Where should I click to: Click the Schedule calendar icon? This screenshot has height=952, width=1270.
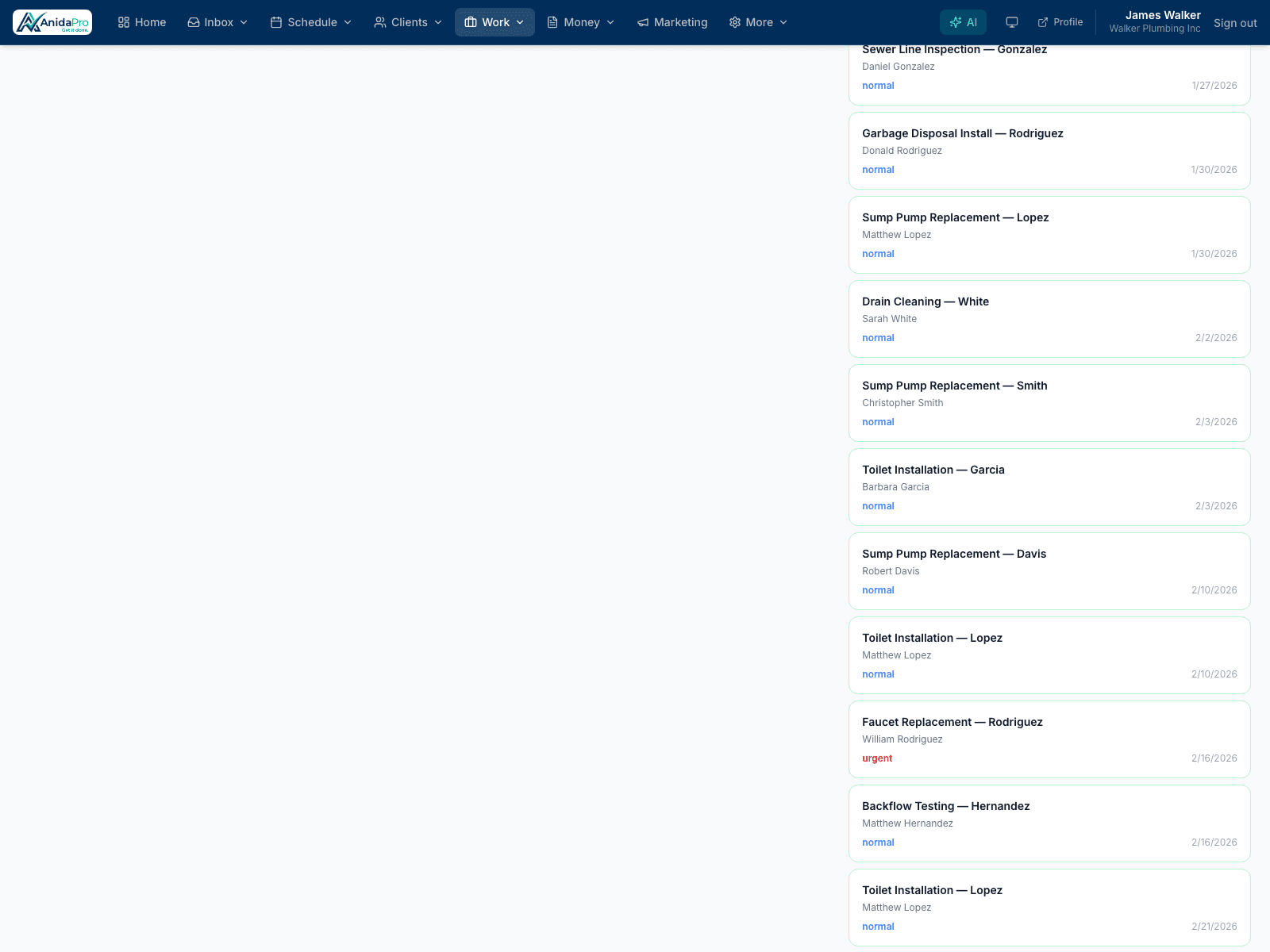[x=276, y=22]
